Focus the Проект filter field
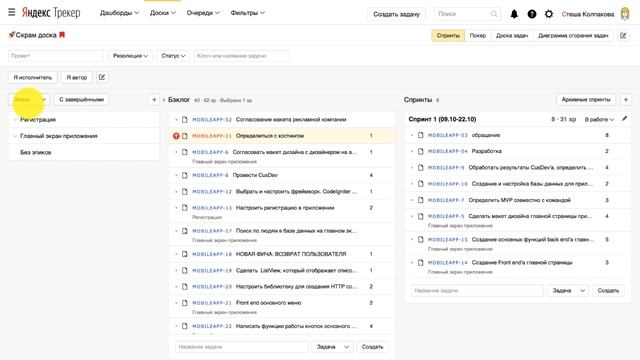The width and height of the screenshot is (640, 360). (56, 56)
